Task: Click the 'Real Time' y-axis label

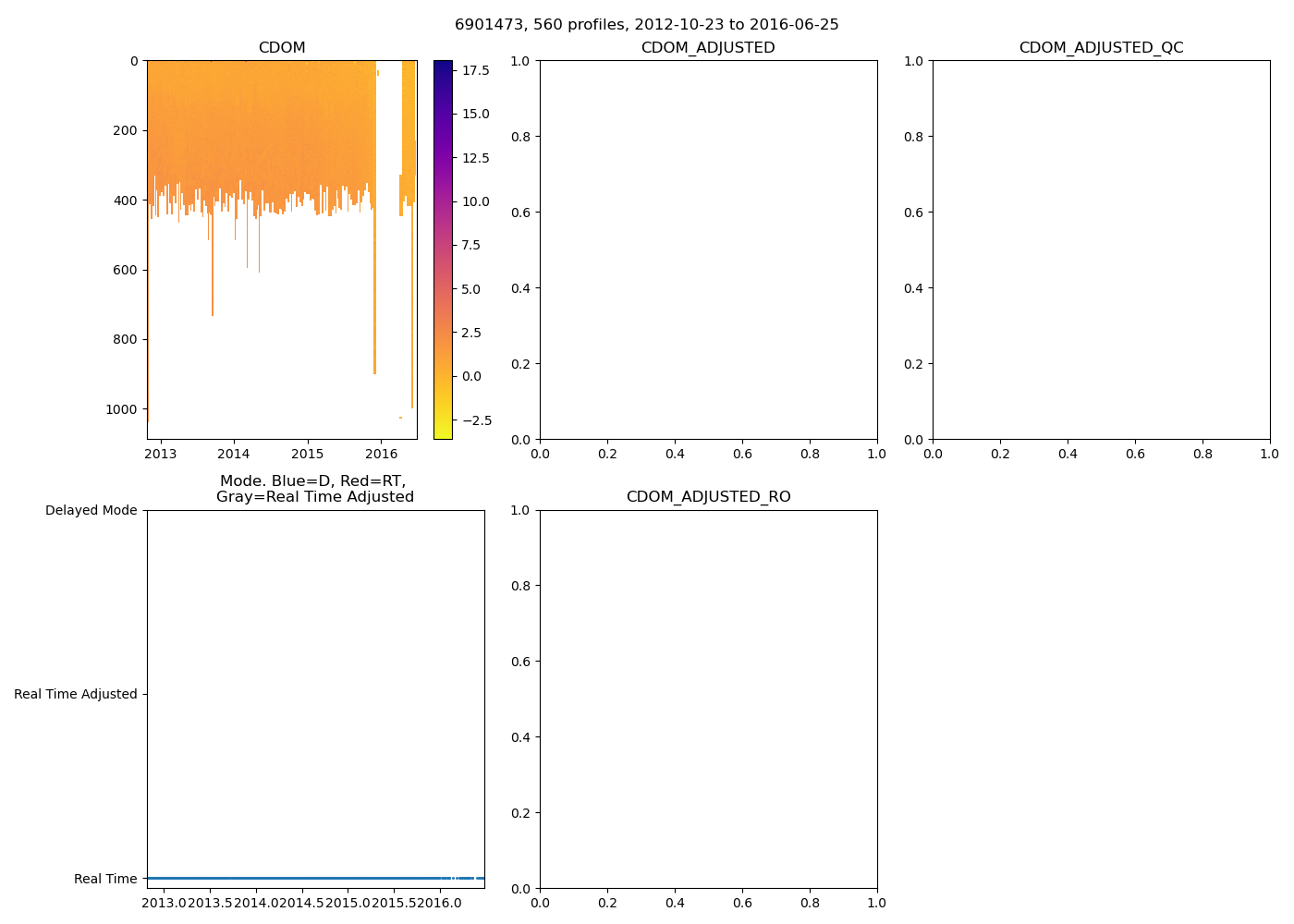Action: pyautogui.click(x=105, y=879)
